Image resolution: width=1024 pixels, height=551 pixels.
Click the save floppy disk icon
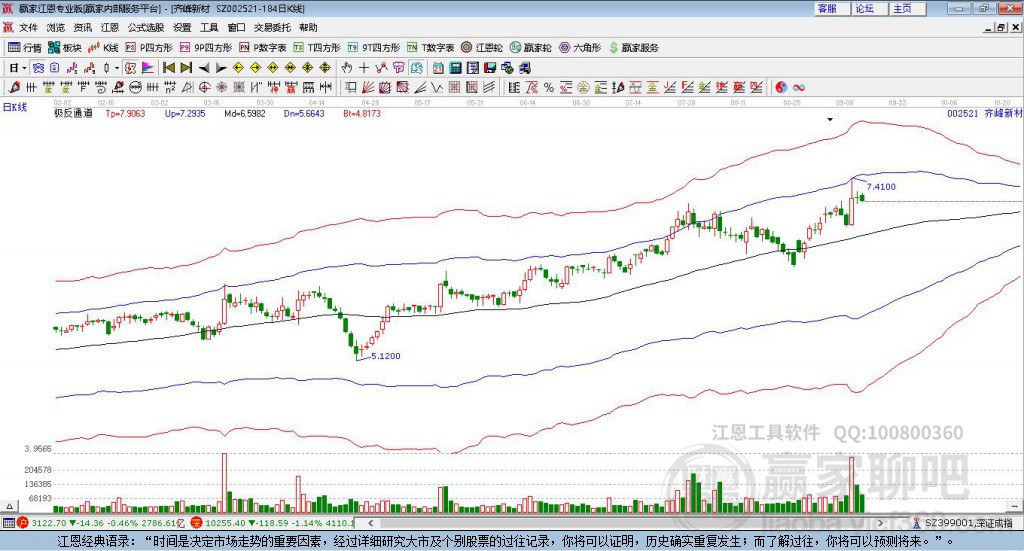490,68
